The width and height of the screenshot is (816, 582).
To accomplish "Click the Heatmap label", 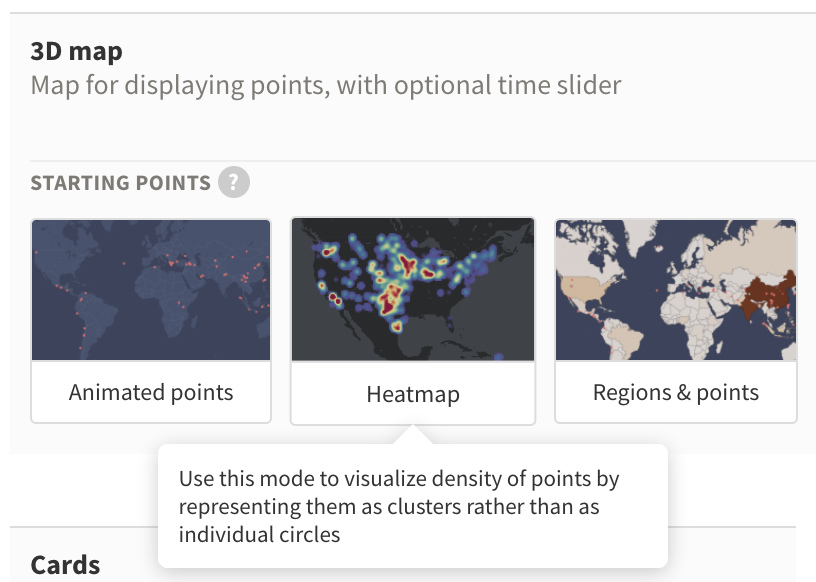I will [x=413, y=394].
